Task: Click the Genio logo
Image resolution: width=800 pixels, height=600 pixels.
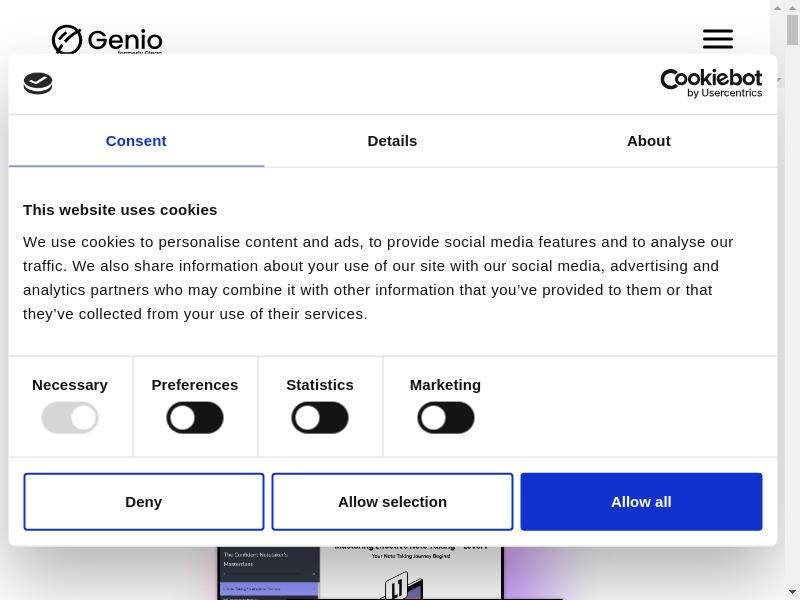Action: [x=107, y=40]
